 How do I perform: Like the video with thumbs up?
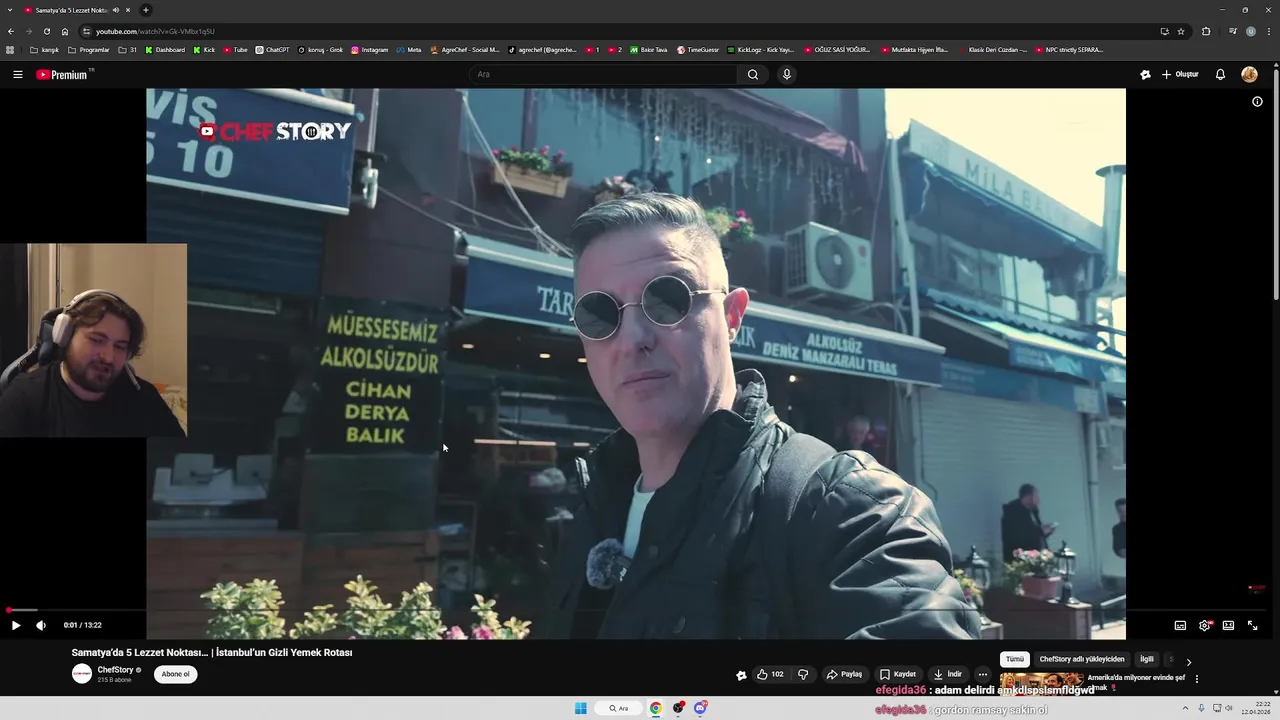tap(770, 674)
